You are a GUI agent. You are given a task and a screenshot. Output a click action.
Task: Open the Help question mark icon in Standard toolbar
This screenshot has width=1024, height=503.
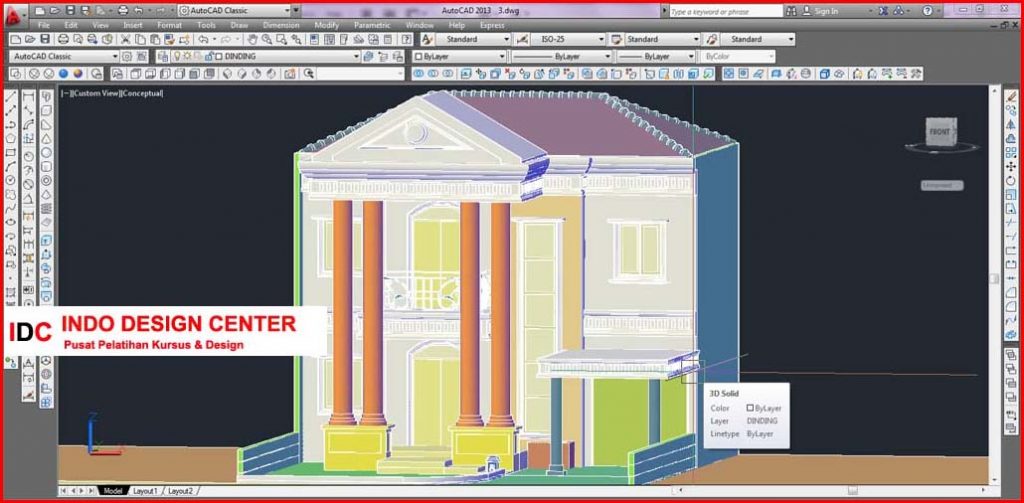coord(404,39)
